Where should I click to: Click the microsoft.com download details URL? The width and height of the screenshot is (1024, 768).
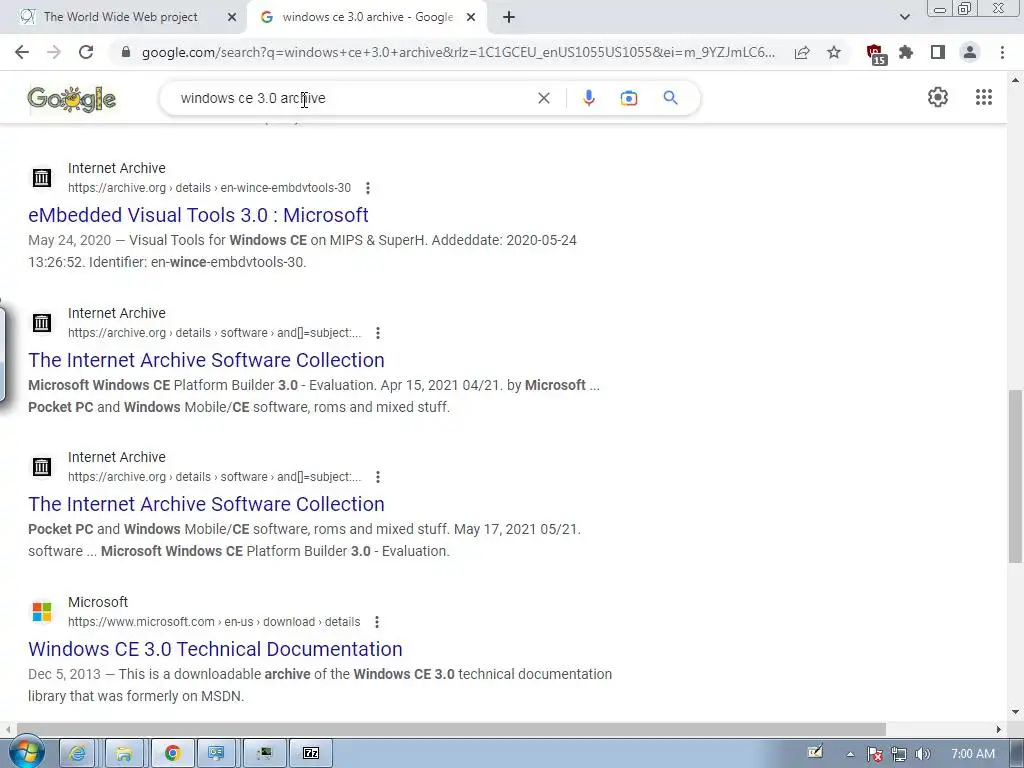(214, 622)
